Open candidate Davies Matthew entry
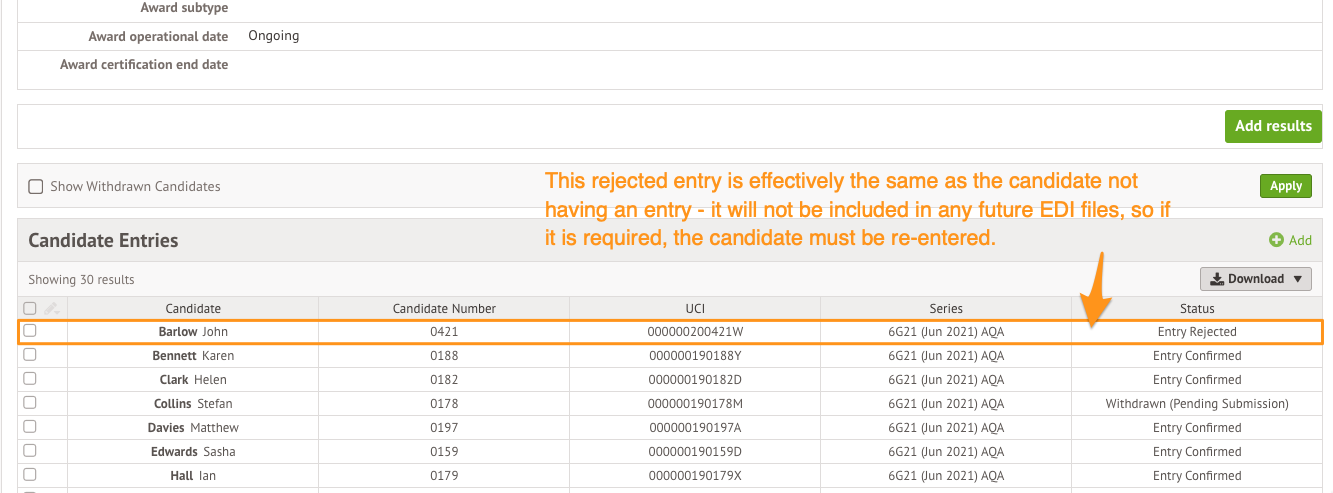 pos(193,427)
